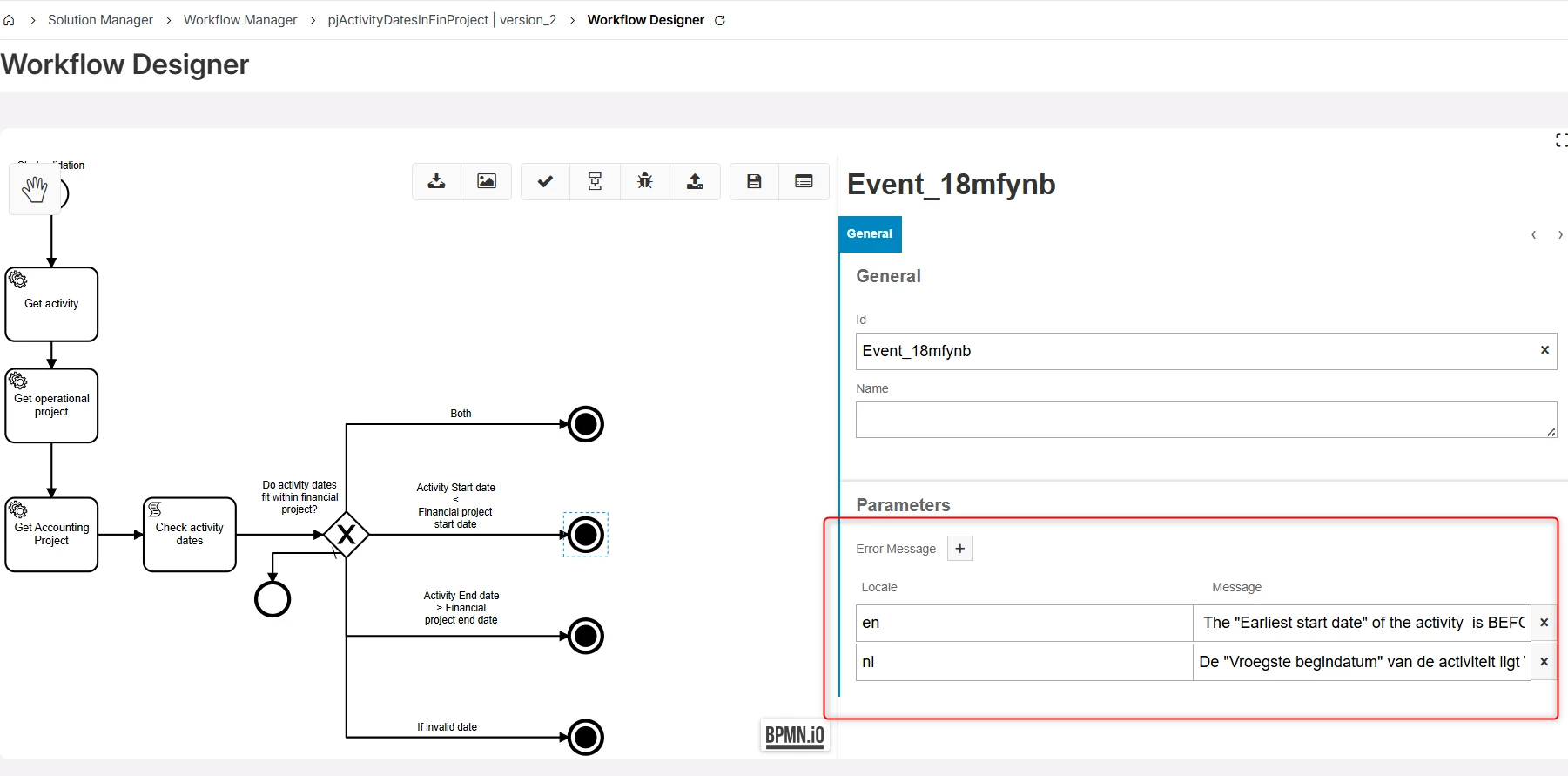Click the Event_18mfynb panel title
This screenshot has width=1568, height=776.
[951, 185]
